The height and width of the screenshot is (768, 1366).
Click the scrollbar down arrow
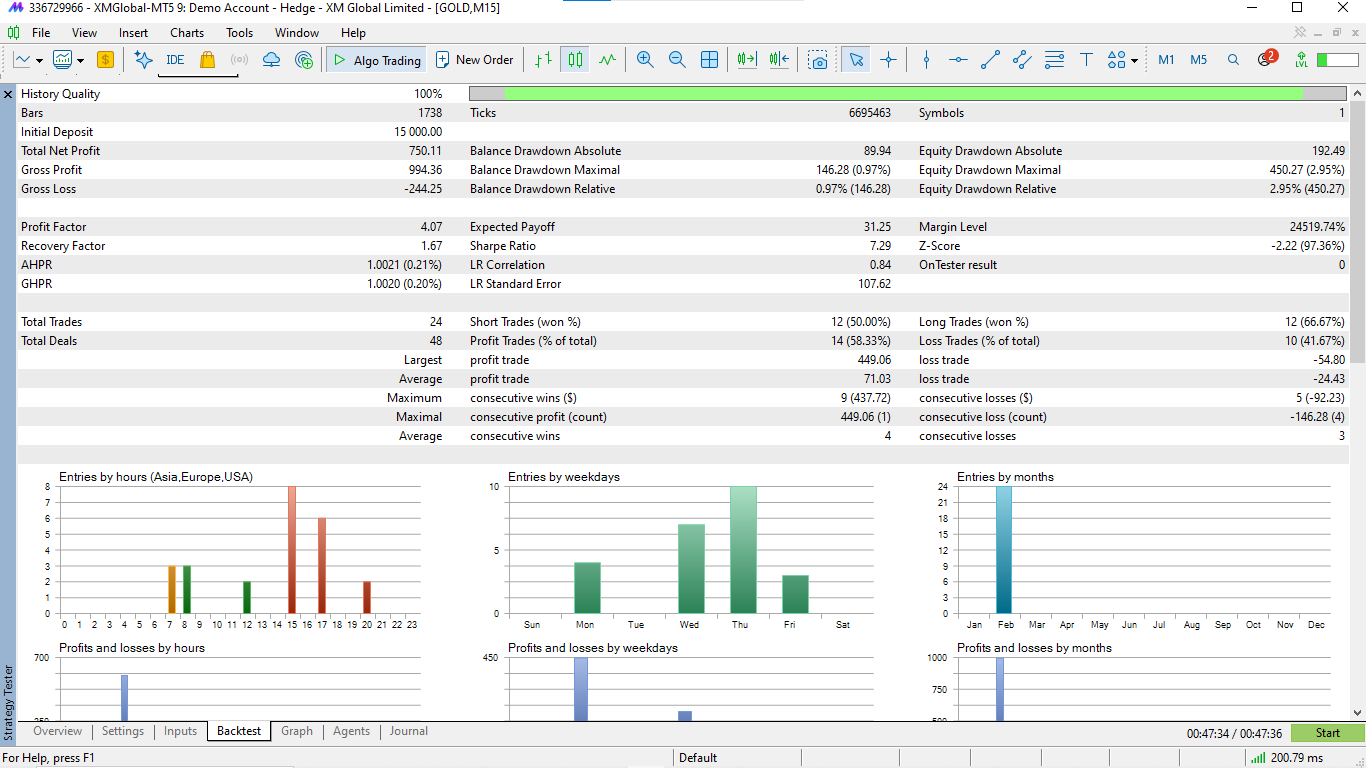tap(1357, 713)
